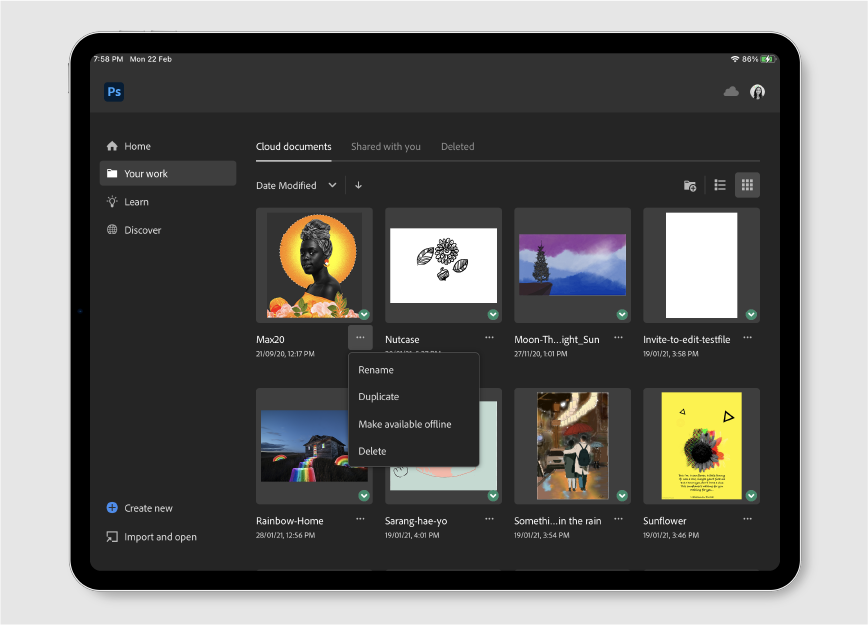Viewport: 868px width, 625px height.
Task: Open more options for Sarang-hae-yo
Action: coord(489,519)
